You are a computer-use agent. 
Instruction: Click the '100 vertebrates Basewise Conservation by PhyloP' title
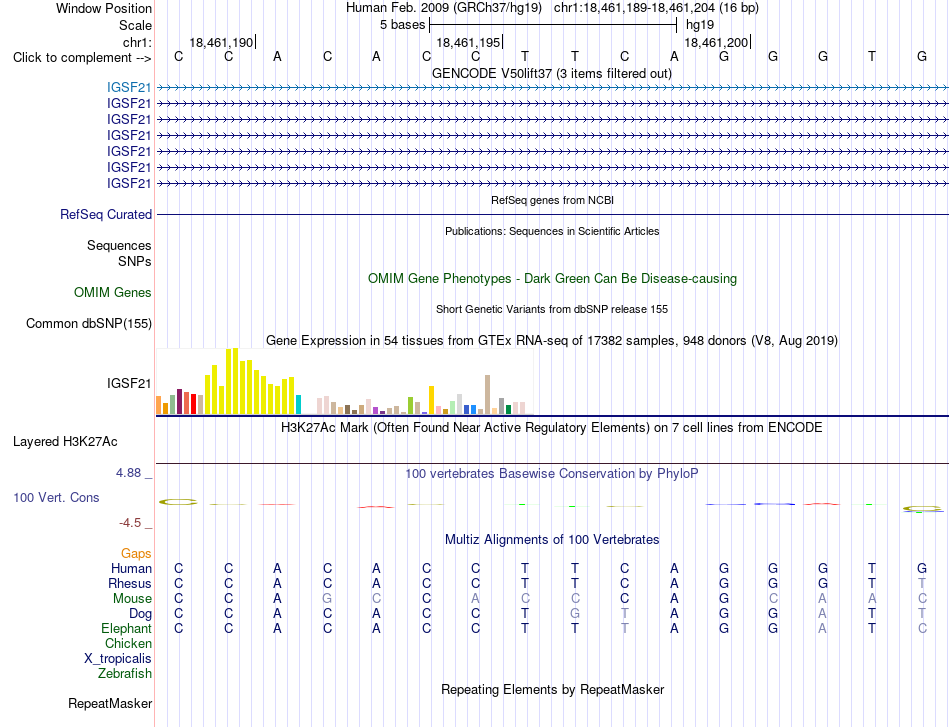coord(552,474)
